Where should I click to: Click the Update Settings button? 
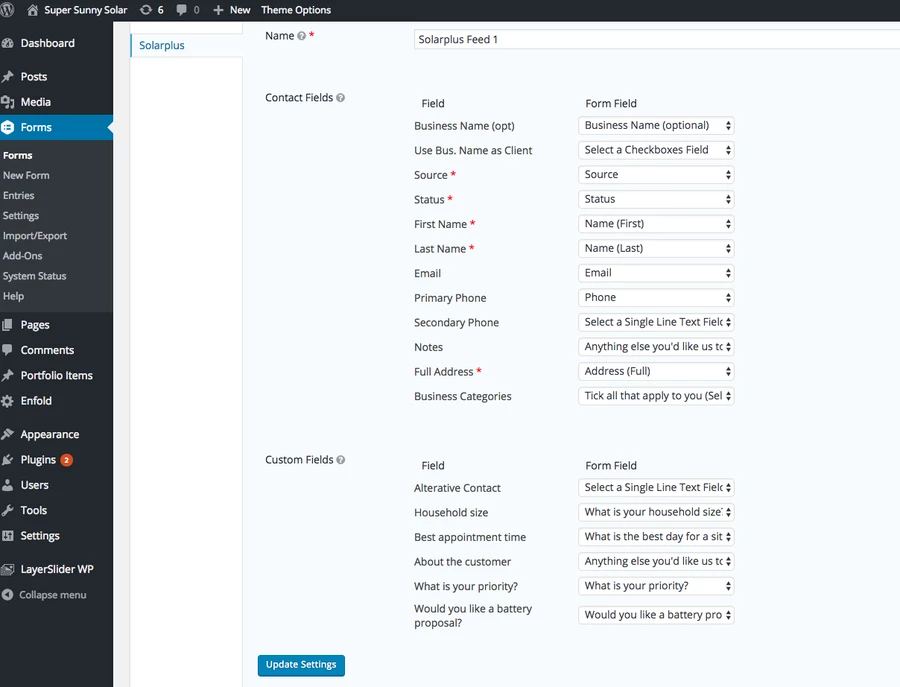[x=301, y=665]
